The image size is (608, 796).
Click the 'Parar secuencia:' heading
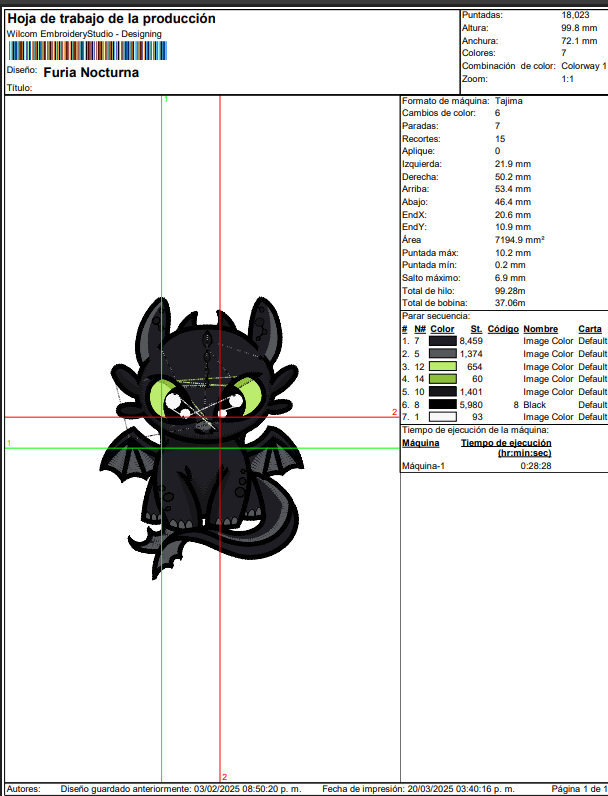[x=436, y=316]
